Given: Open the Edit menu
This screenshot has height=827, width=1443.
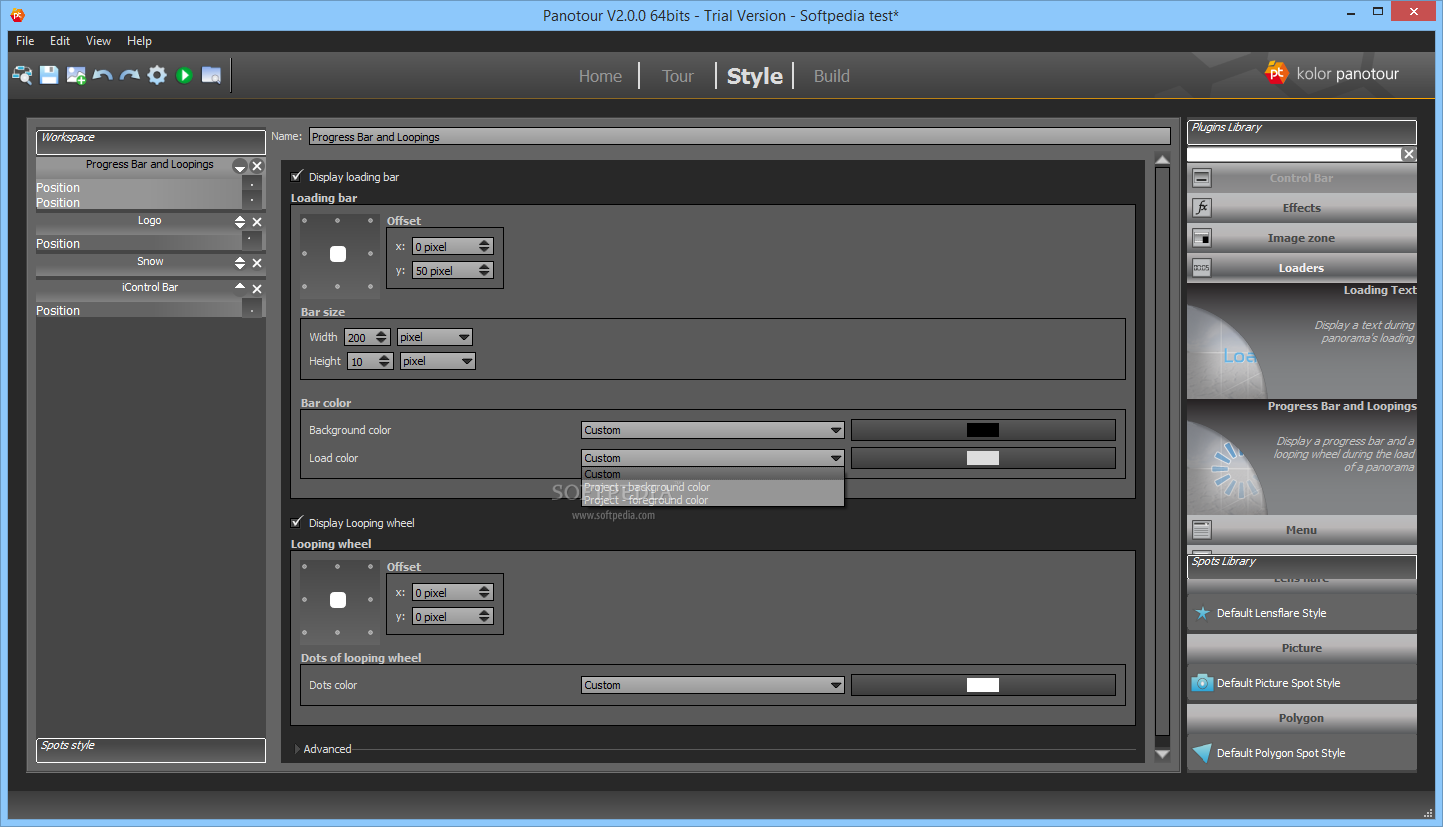Looking at the screenshot, I should click(x=60, y=41).
